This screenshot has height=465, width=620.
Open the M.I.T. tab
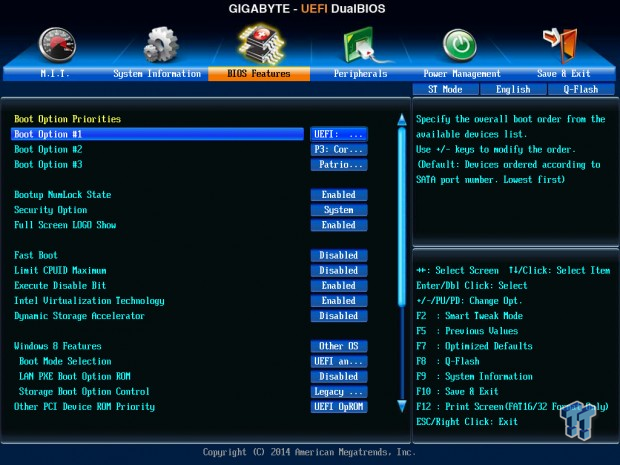[55, 74]
